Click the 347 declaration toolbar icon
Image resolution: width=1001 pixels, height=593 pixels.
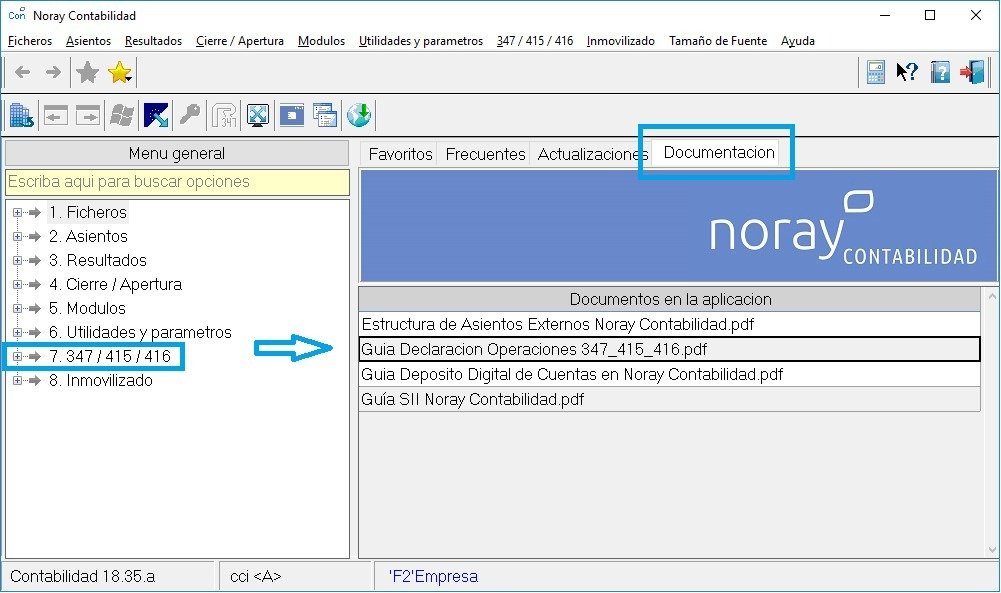tap(224, 116)
